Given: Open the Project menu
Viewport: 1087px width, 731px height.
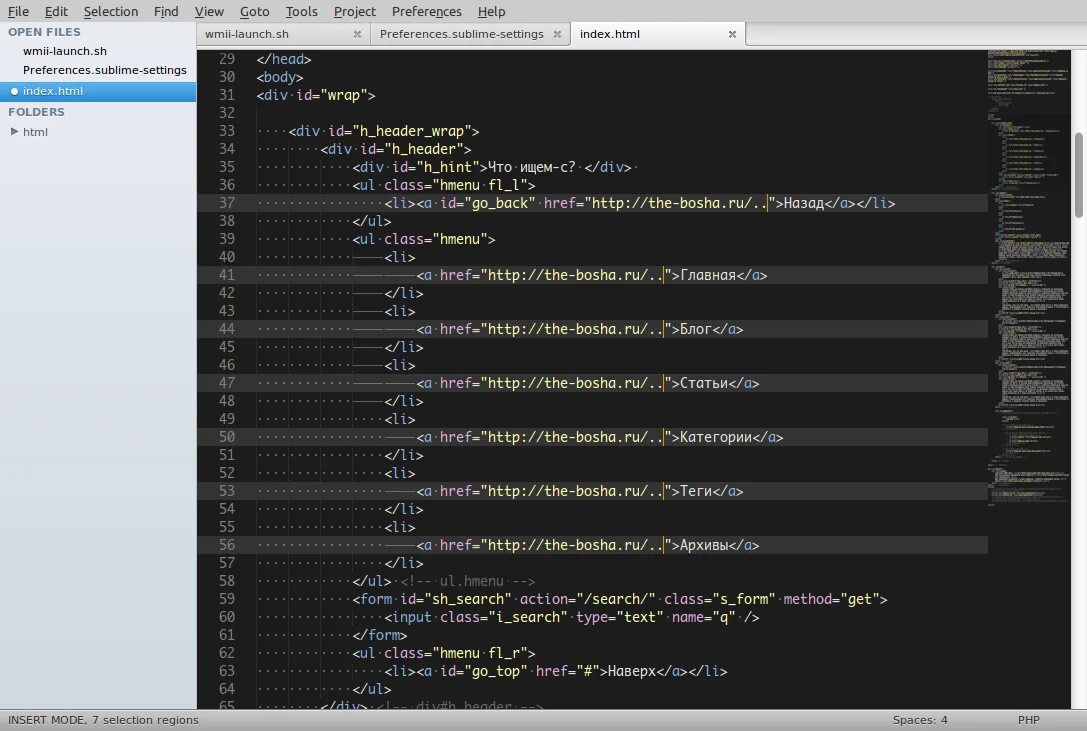Looking at the screenshot, I should 354,11.
